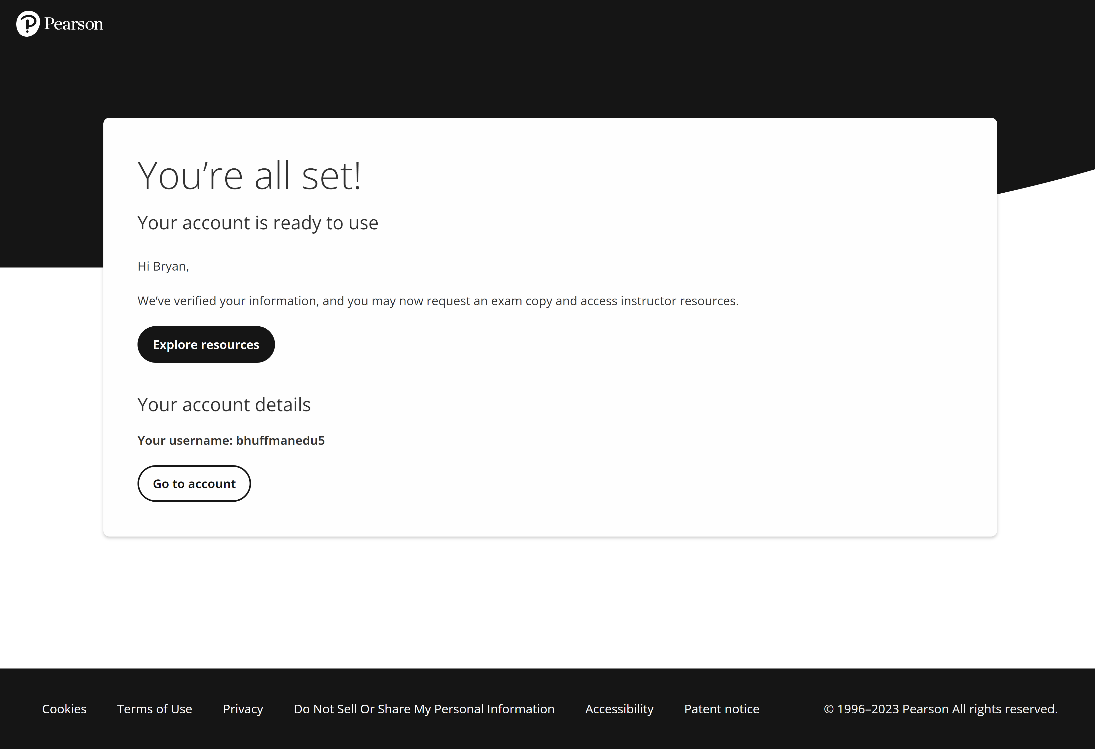
Task: Click the Pearson wordmark in the header
Action: point(74,24)
